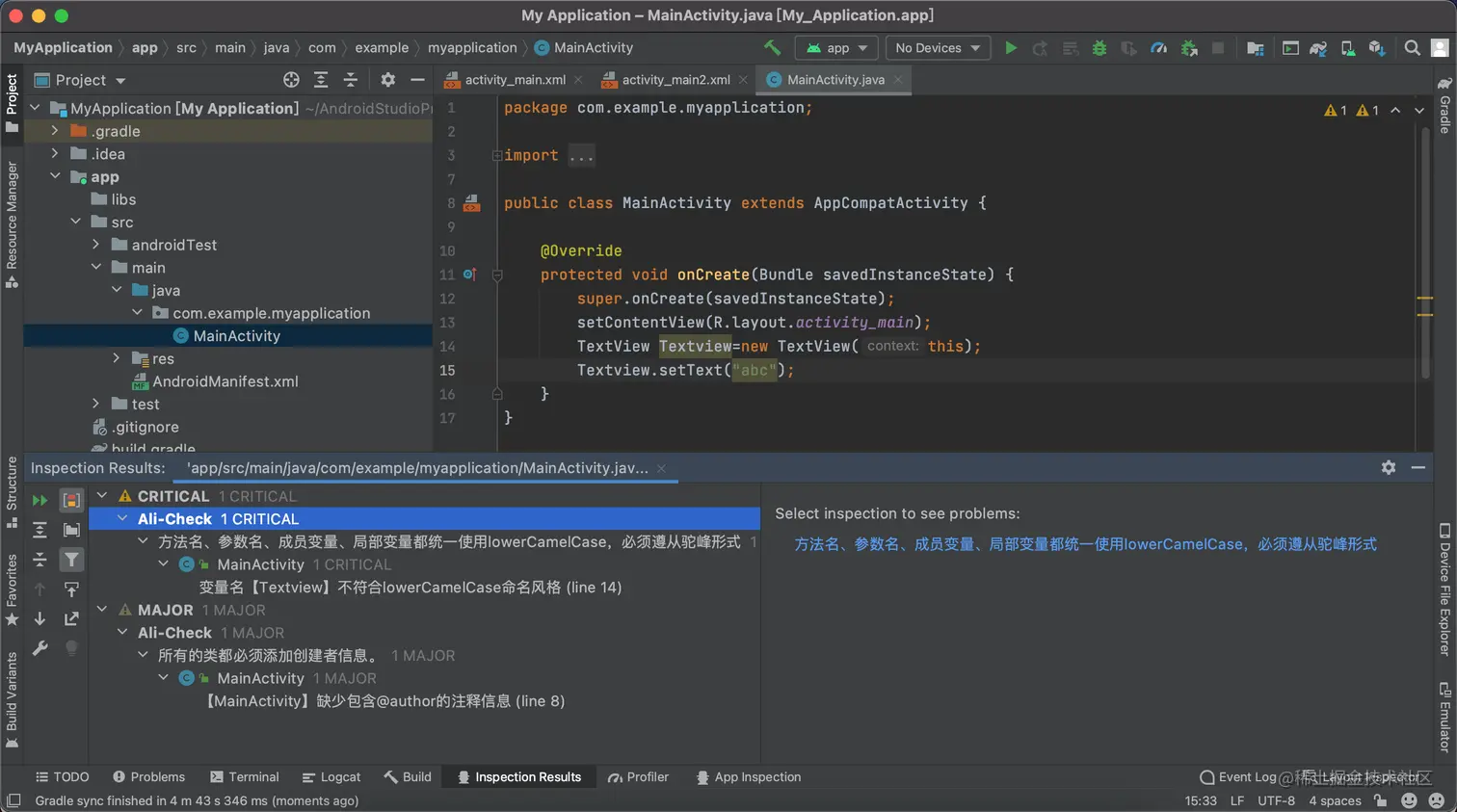Run the app with the green play button
The height and width of the screenshot is (812, 1457).
(1011, 47)
